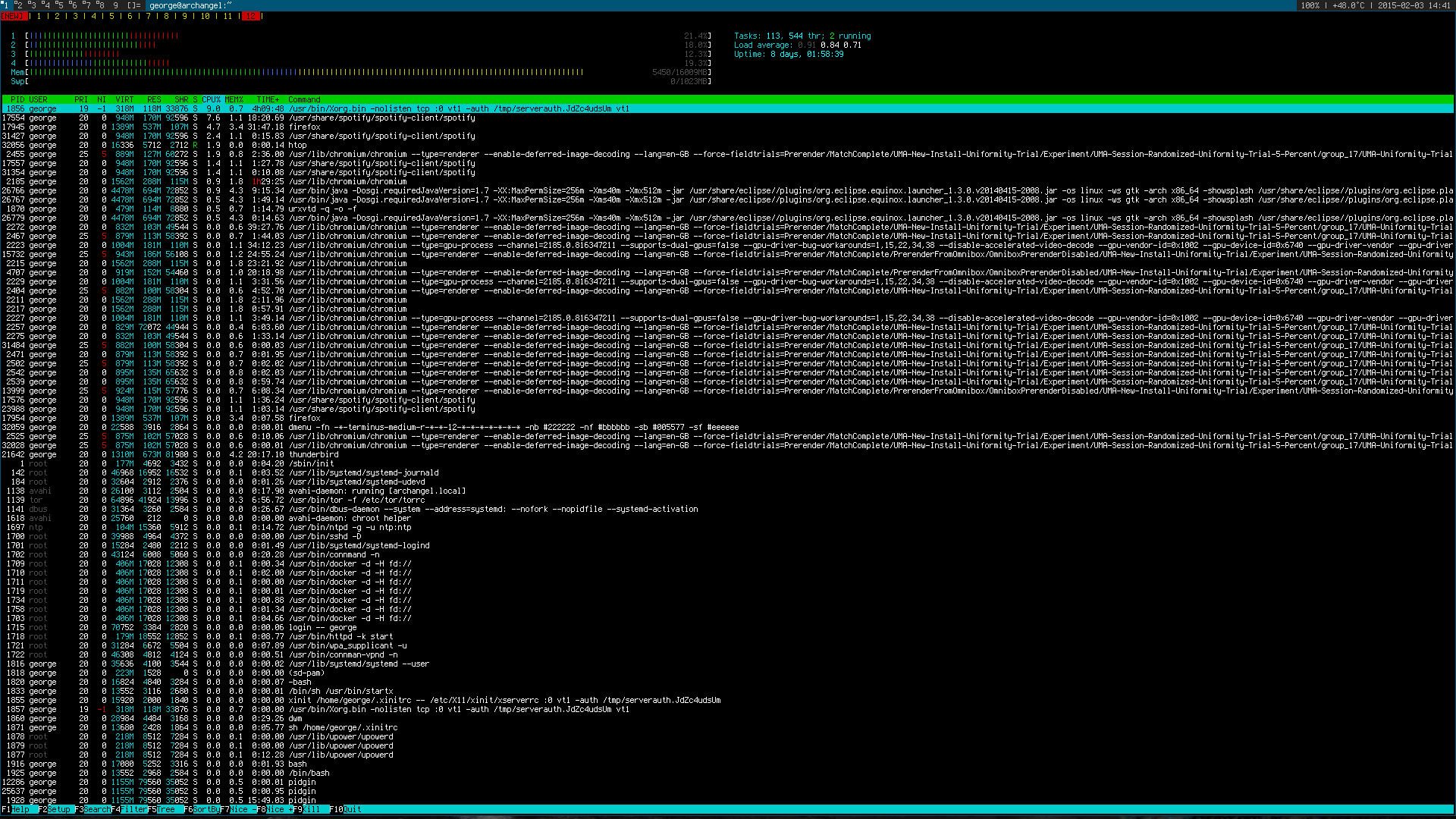Select thunderbird process row PID 21642
1456x819 pixels.
coord(728,454)
